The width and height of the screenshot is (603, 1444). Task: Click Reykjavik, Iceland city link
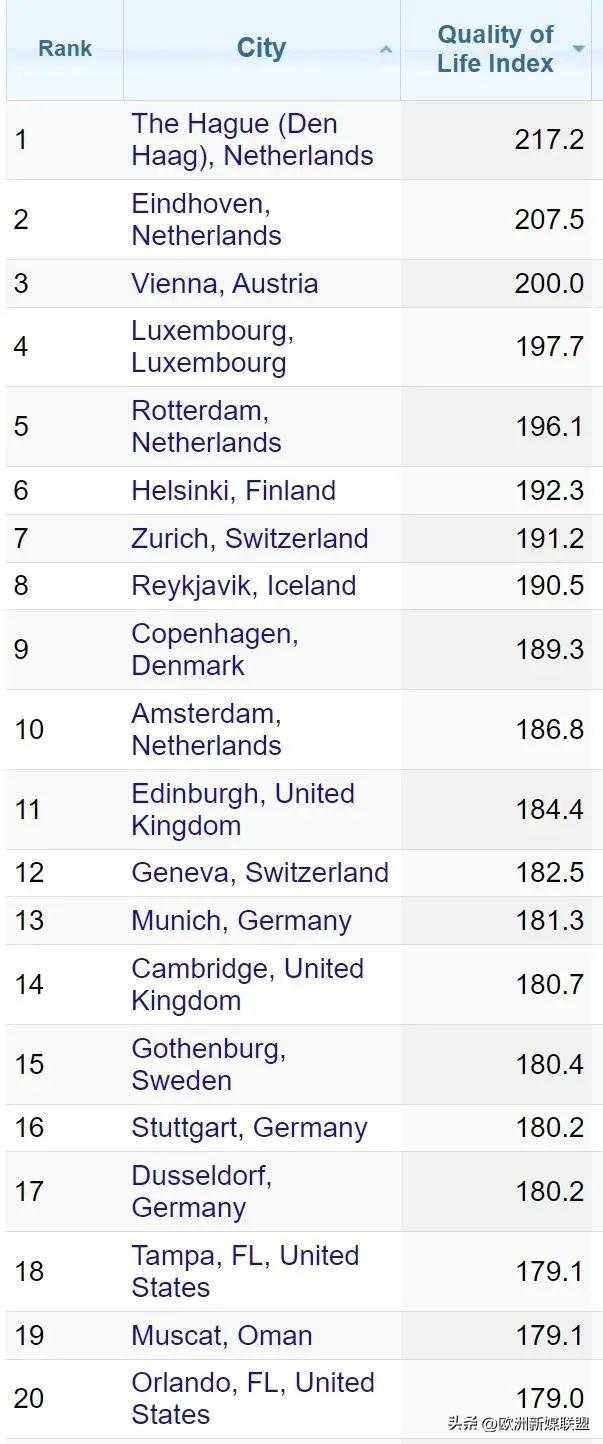pyautogui.click(x=243, y=586)
